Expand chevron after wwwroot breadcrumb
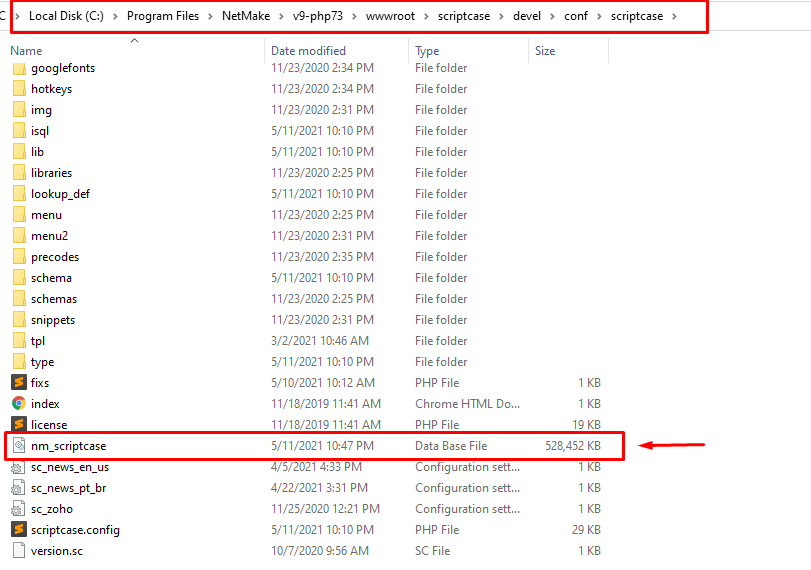811x570 pixels. (x=426, y=17)
